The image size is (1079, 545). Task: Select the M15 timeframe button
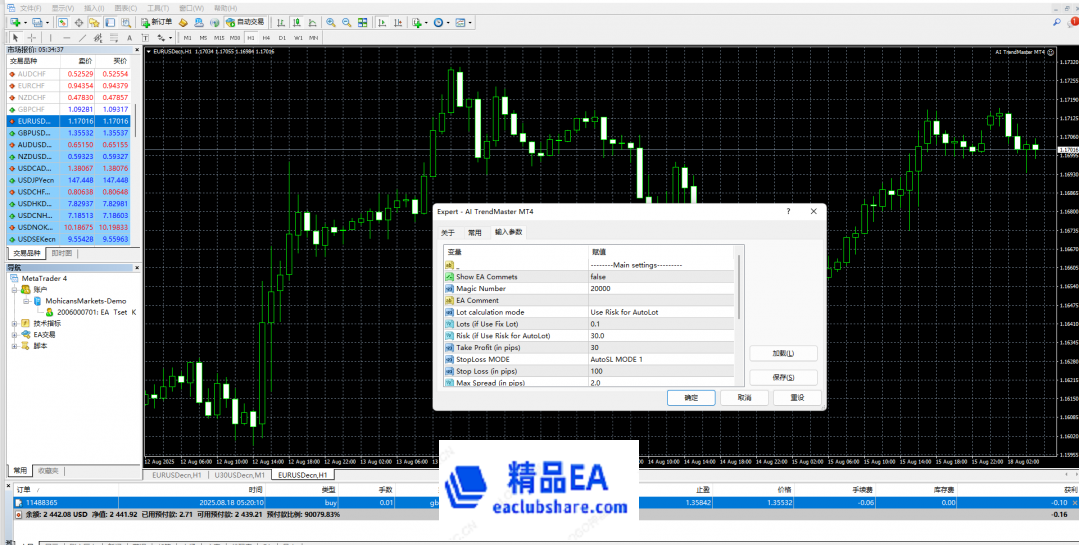(219, 38)
